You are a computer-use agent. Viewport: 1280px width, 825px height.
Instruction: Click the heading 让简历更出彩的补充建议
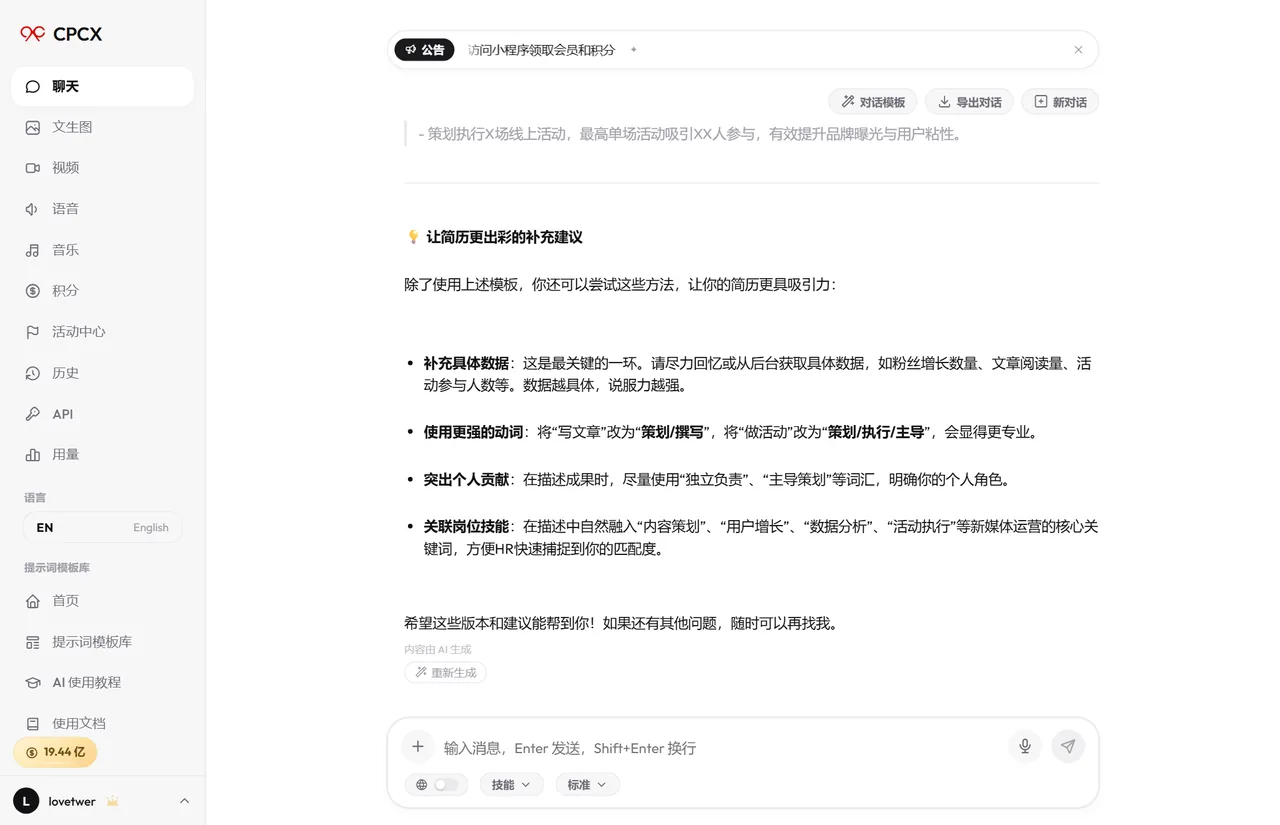(504, 237)
